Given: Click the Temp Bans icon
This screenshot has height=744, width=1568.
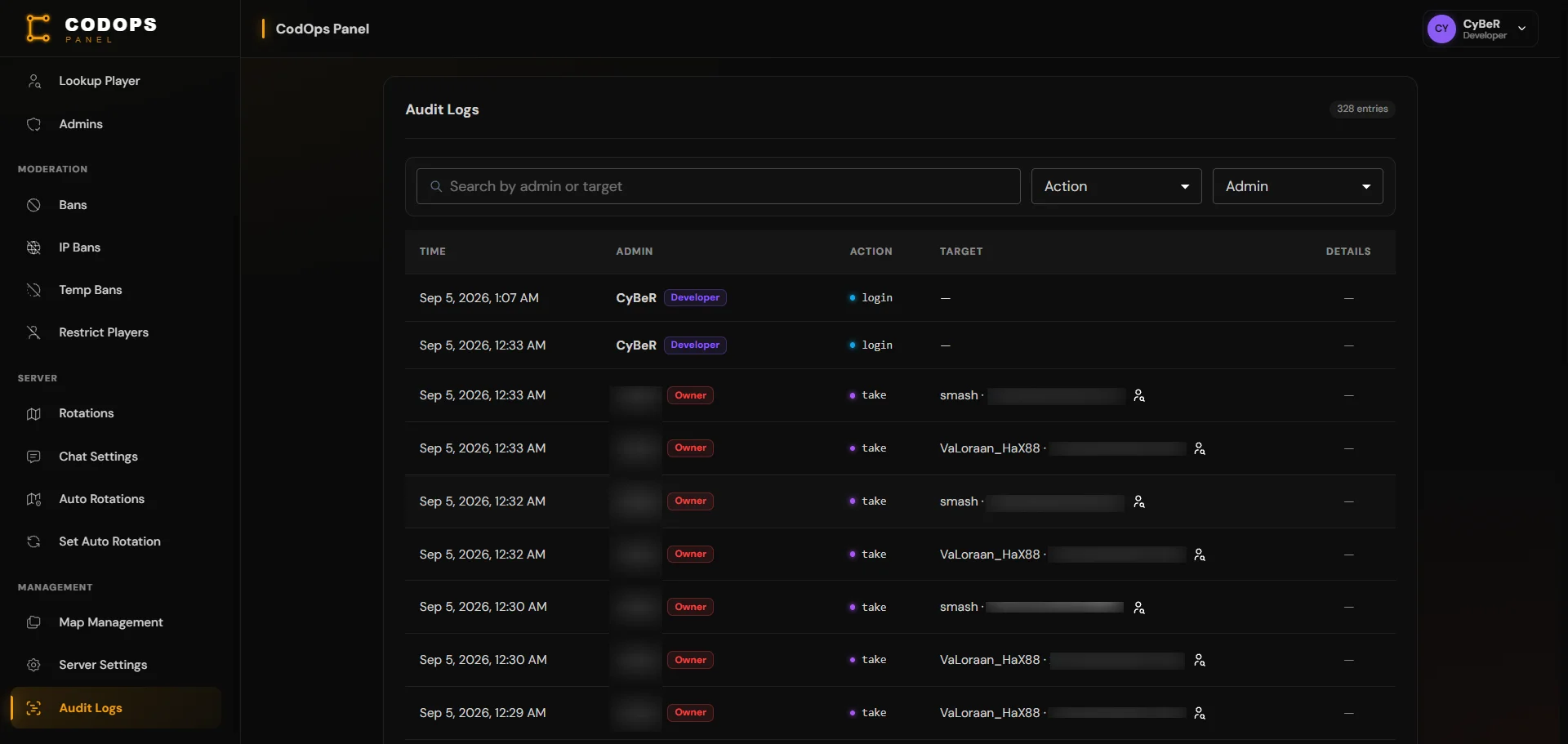Looking at the screenshot, I should (33, 290).
